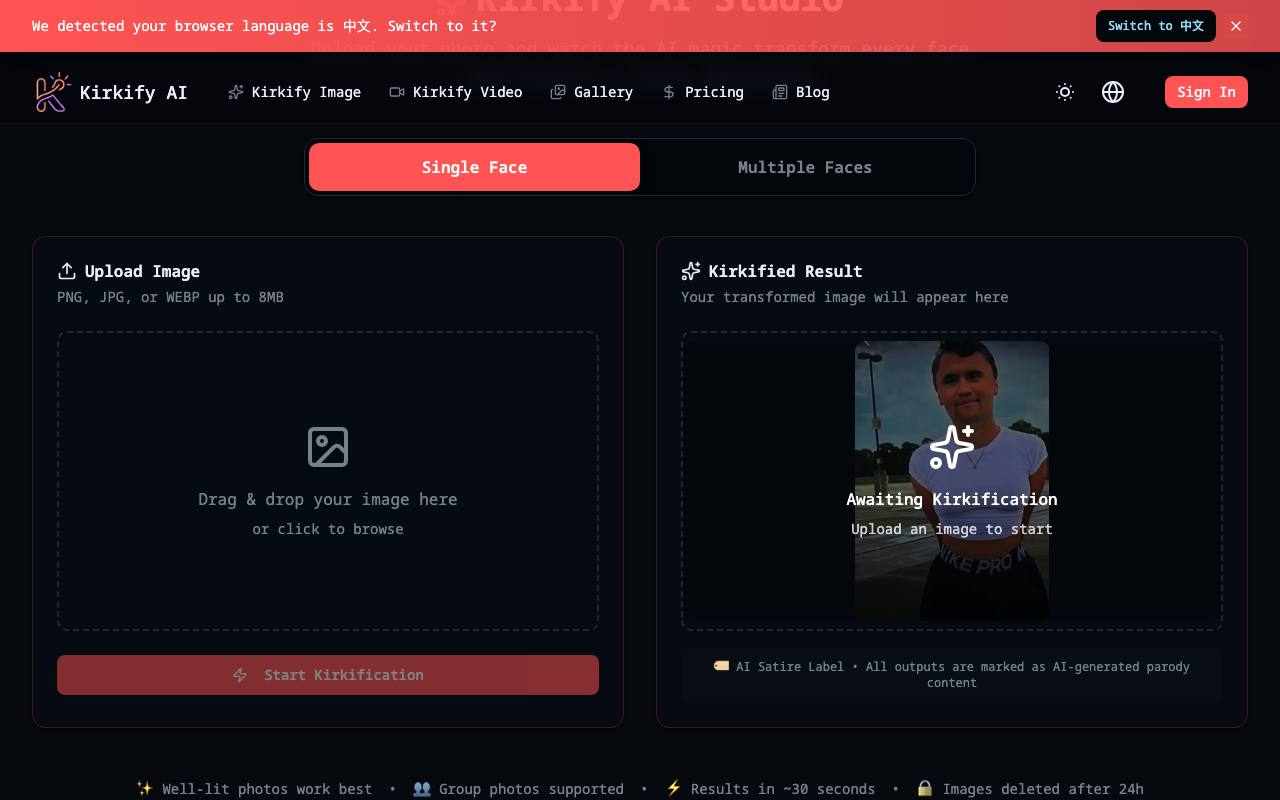Viewport: 1280px width, 800px height.
Task: Click the image placeholder icon in upload area
Action: click(328, 447)
